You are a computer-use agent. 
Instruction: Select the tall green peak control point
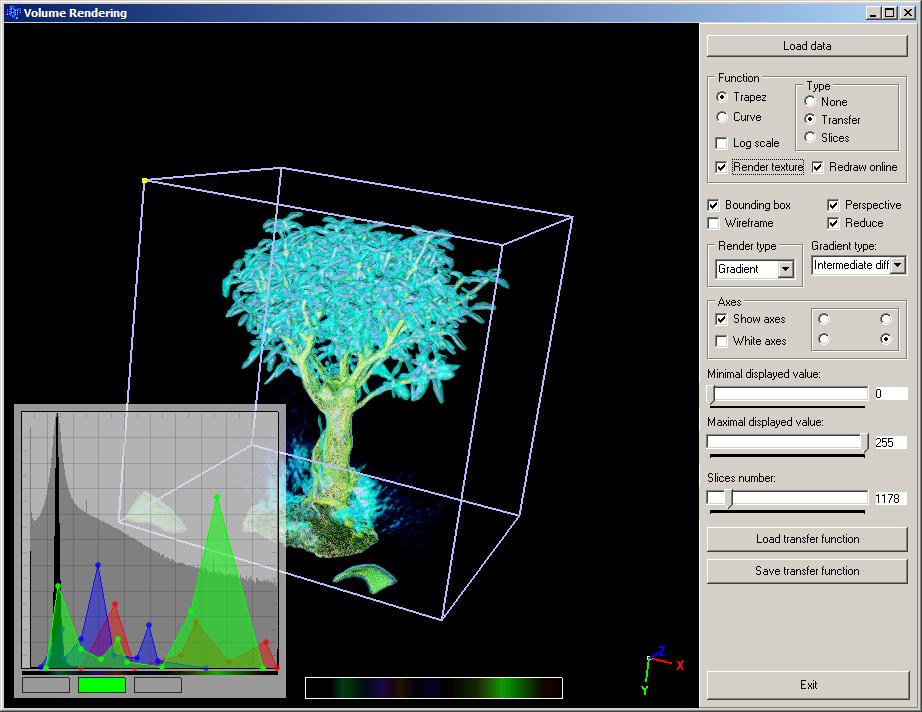217,497
